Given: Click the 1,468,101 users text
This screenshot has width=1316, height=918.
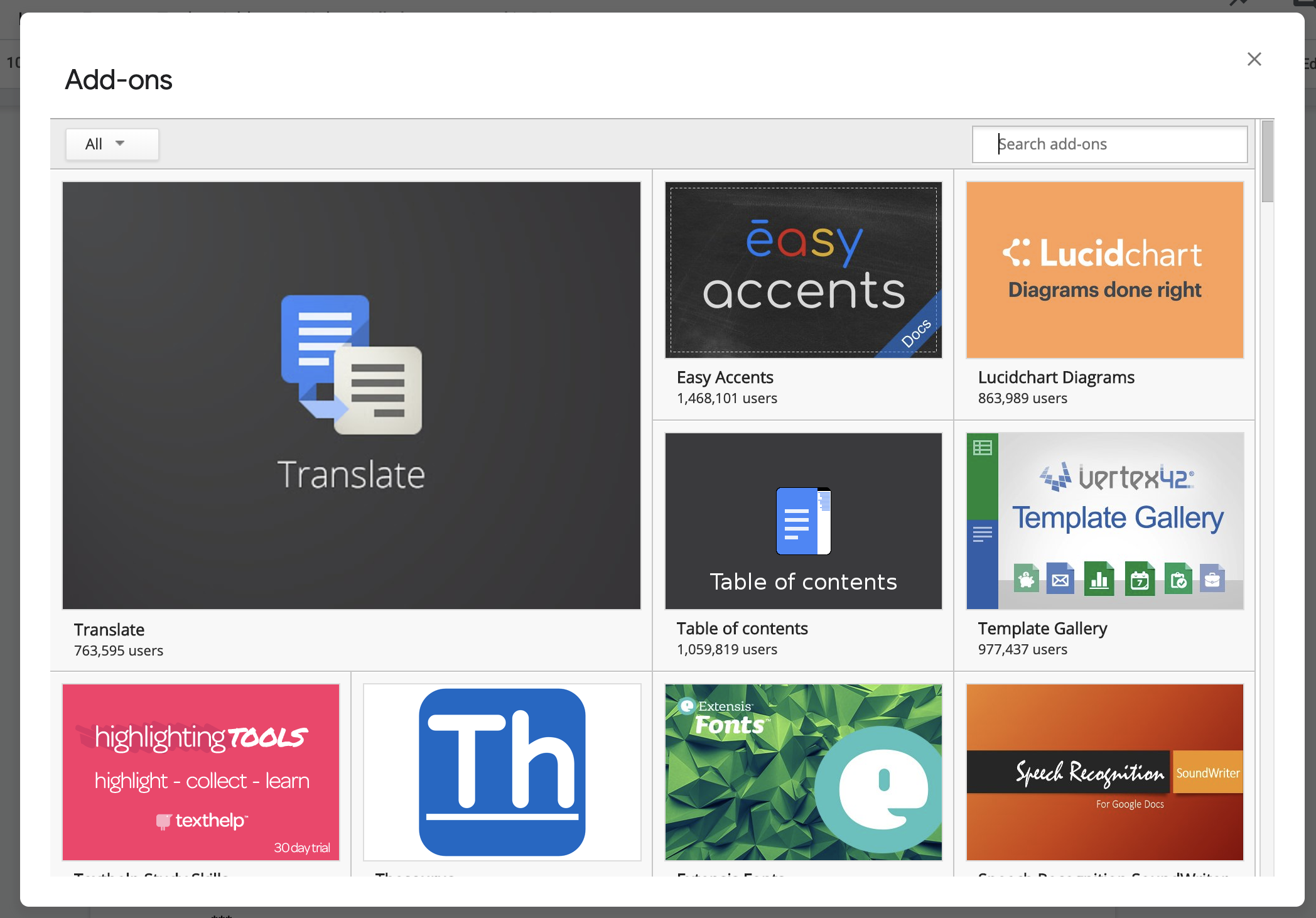Looking at the screenshot, I should pyautogui.click(x=727, y=398).
